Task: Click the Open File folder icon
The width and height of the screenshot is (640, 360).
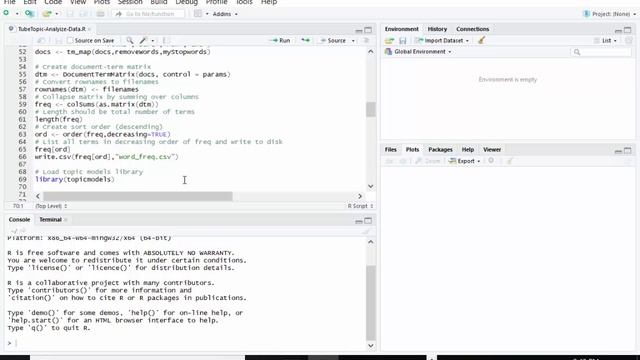Action: pos(47,14)
